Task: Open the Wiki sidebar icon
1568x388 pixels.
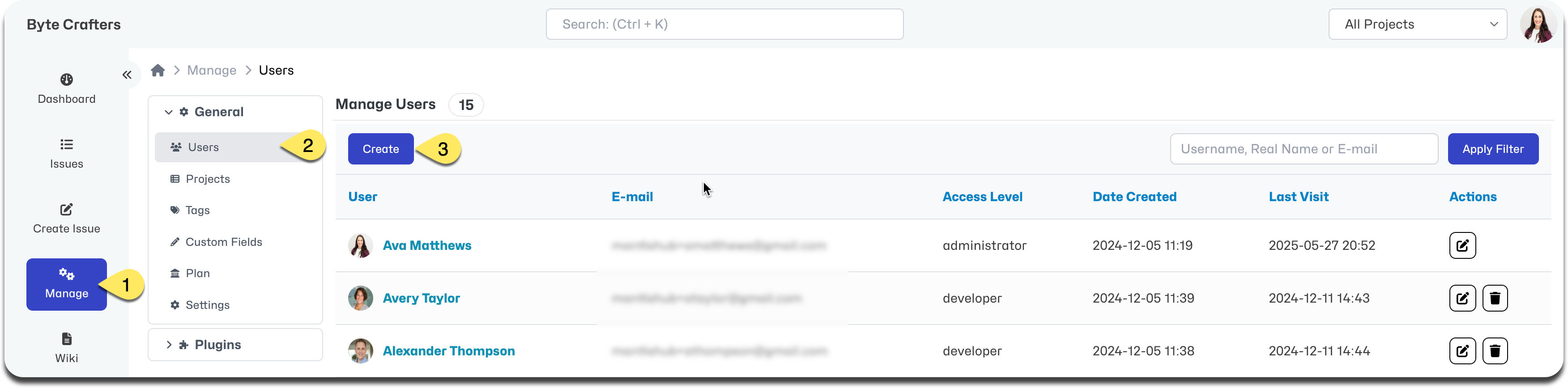Action: [x=66, y=349]
